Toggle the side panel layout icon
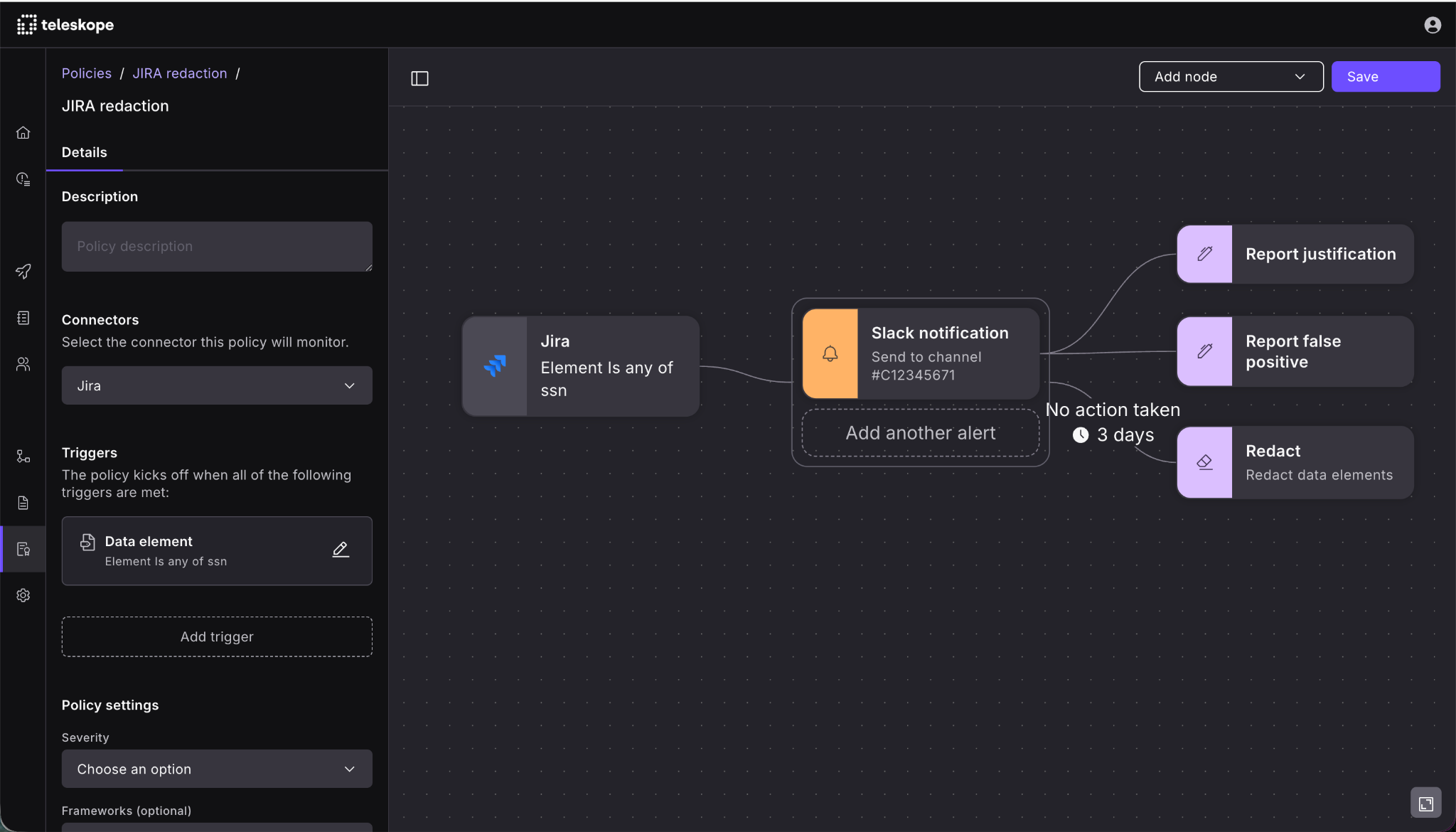 [420, 78]
